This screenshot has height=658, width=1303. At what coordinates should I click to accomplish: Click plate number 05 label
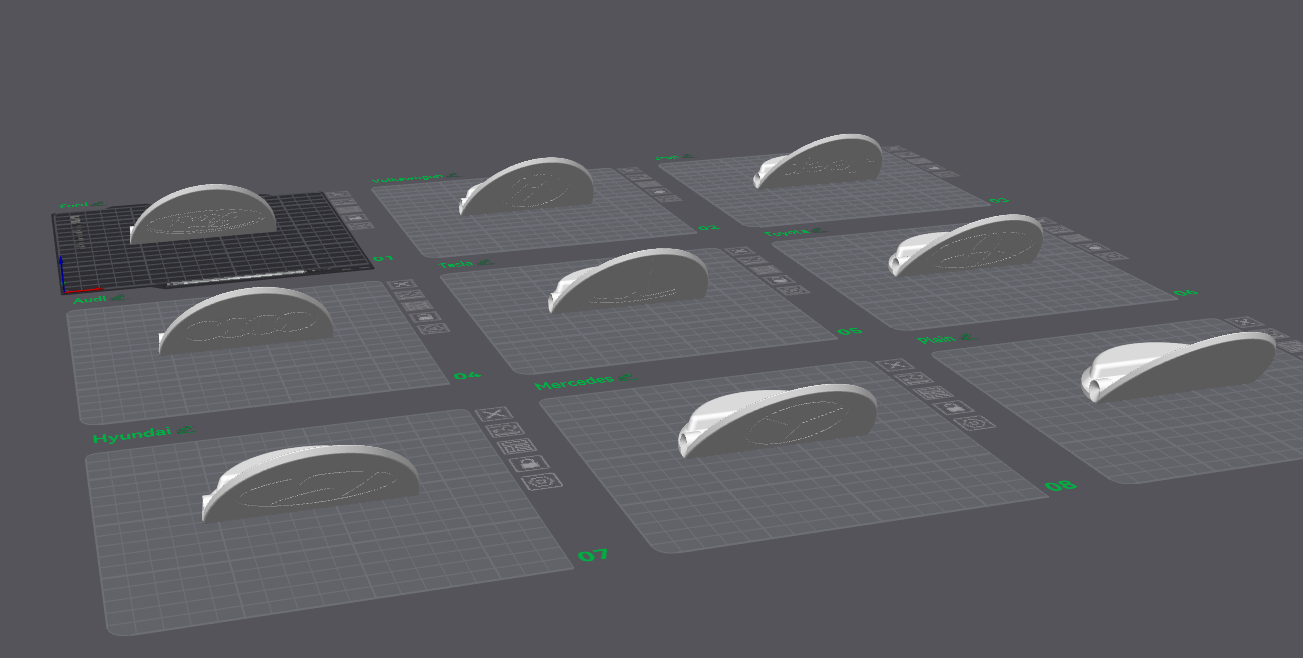click(x=850, y=331)
